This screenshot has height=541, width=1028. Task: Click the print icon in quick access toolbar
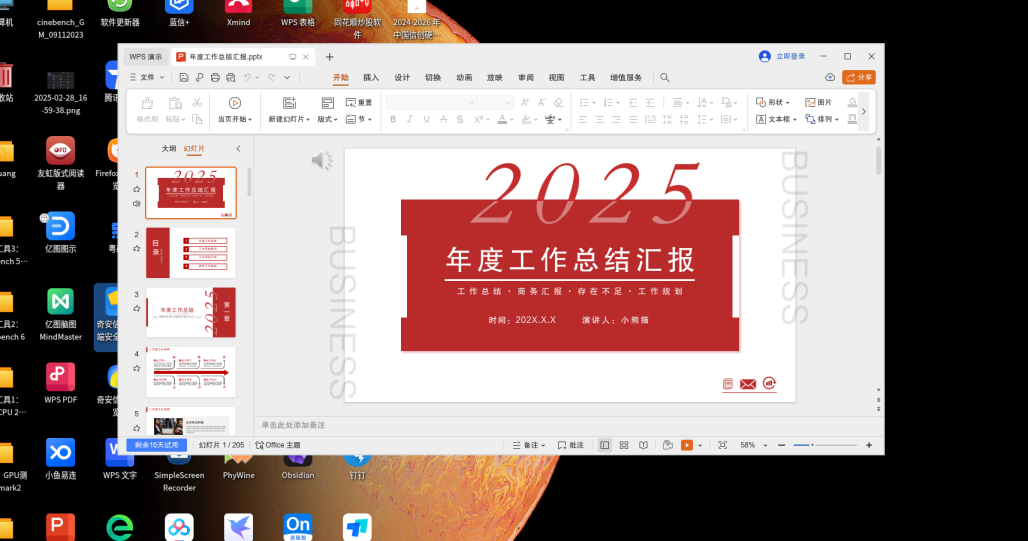tap(215, 77)
